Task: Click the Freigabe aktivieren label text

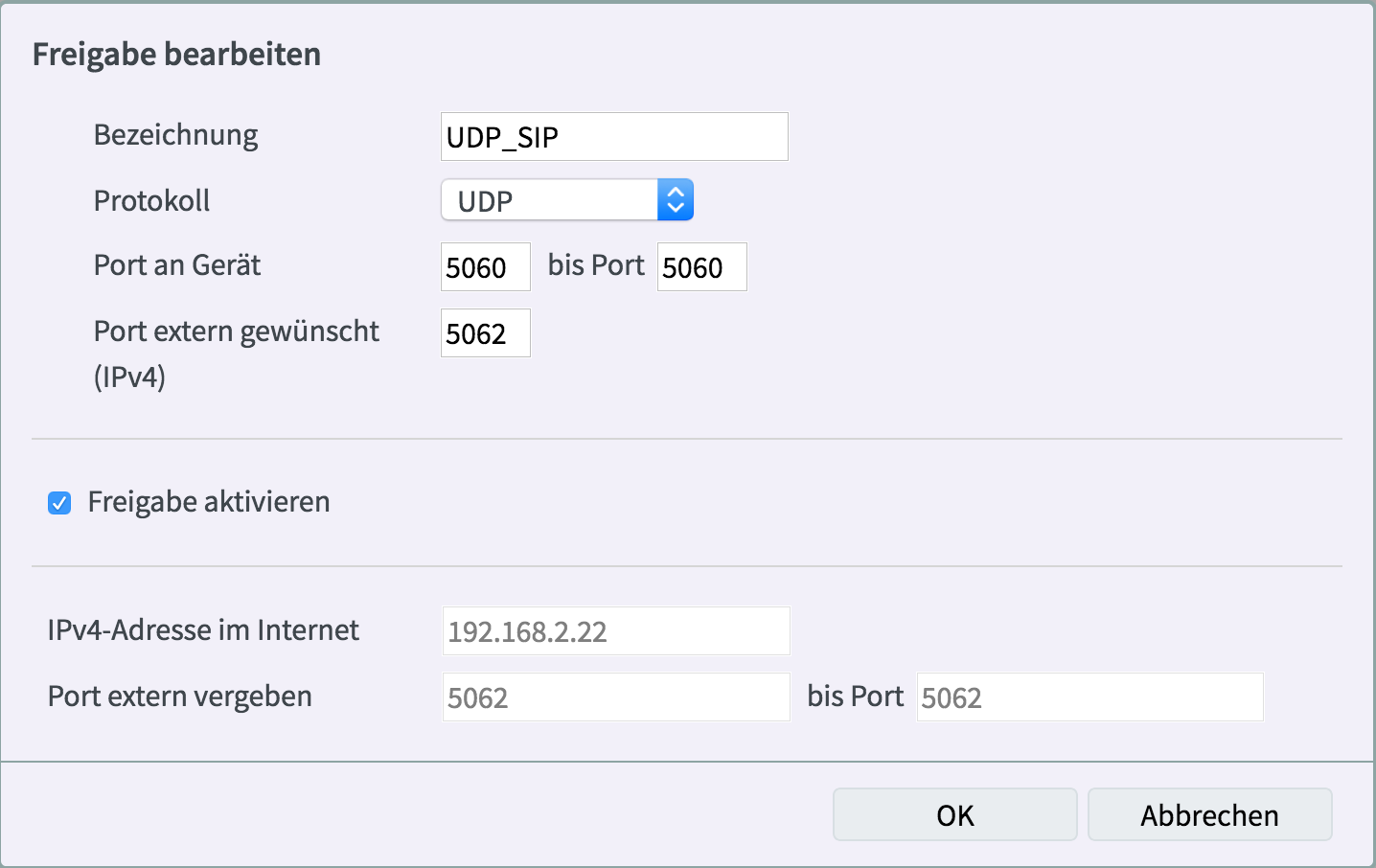Action: [209, 502]
